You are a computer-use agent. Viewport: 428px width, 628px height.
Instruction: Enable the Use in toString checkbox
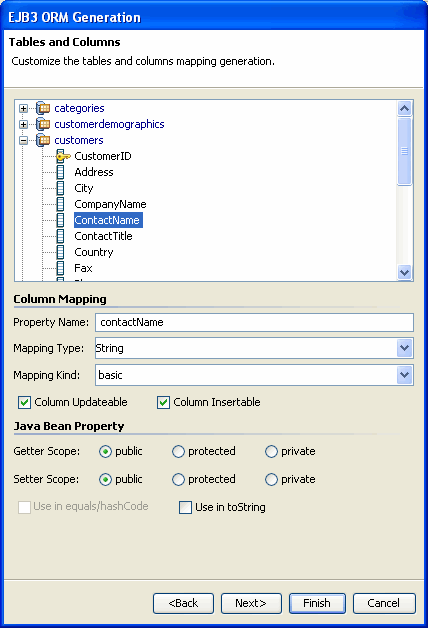(x=185, y=507)
